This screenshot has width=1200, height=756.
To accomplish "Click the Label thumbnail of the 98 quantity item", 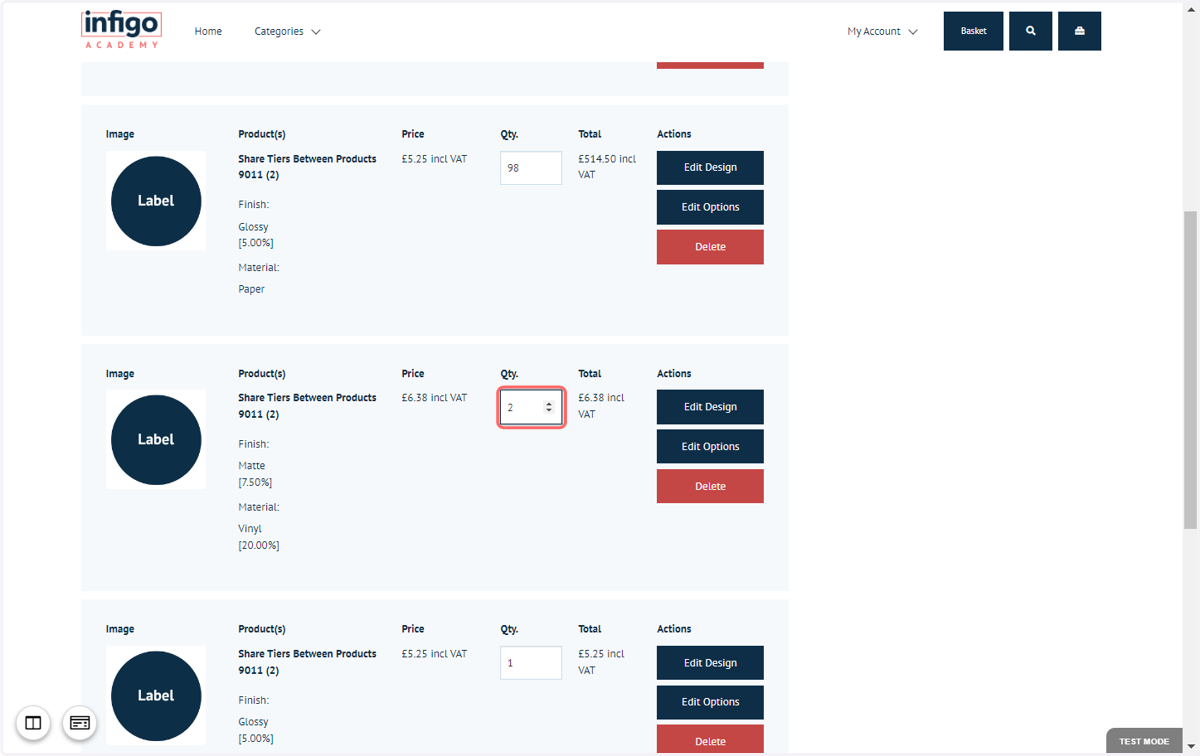I will click(x=156, y=201).
